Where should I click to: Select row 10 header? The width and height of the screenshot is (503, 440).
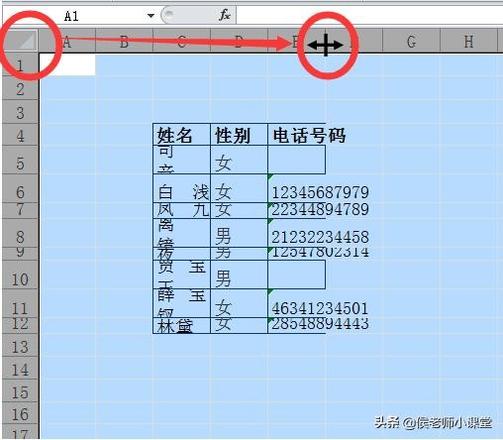pos(20,275)
